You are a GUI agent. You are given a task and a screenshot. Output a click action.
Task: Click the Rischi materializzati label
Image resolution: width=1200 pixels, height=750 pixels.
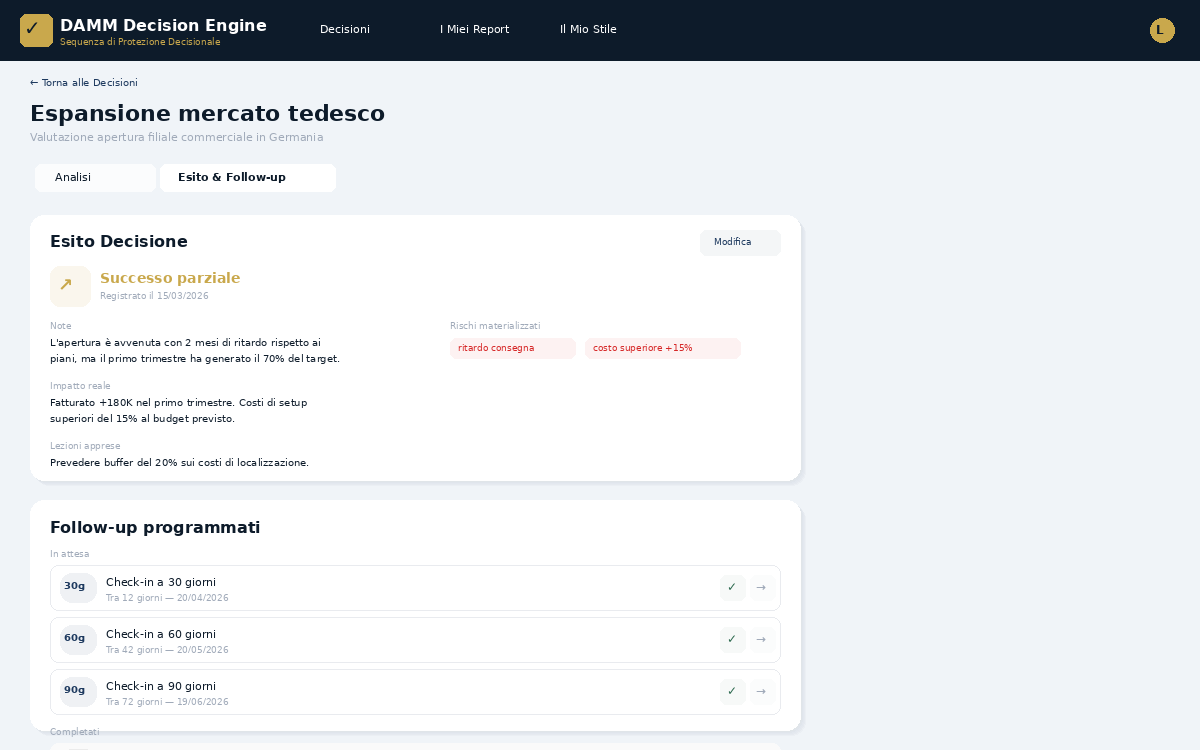495,326
